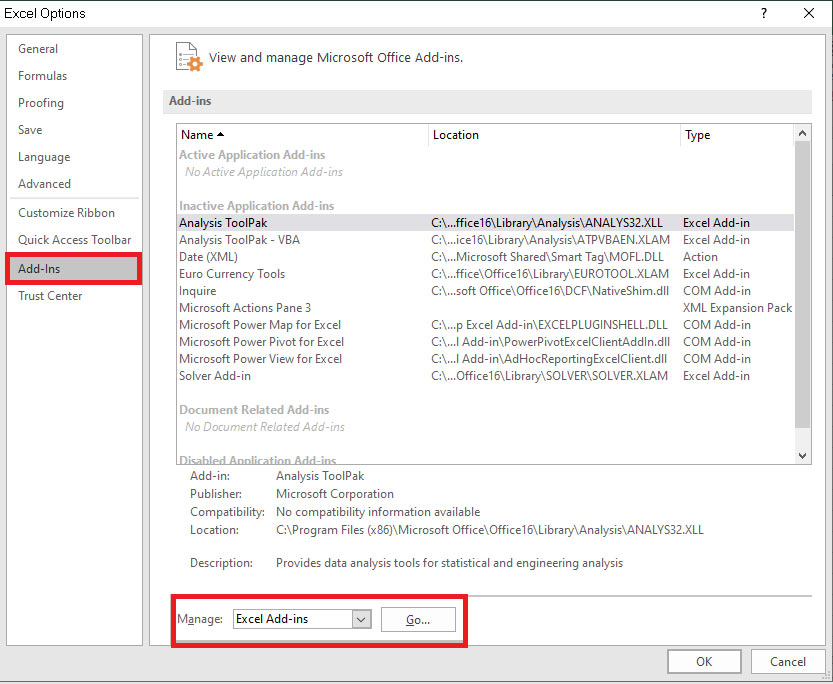Viewport: 833px width, 684px height.
Task: Click the Help question mark icon
Action: 763,13
